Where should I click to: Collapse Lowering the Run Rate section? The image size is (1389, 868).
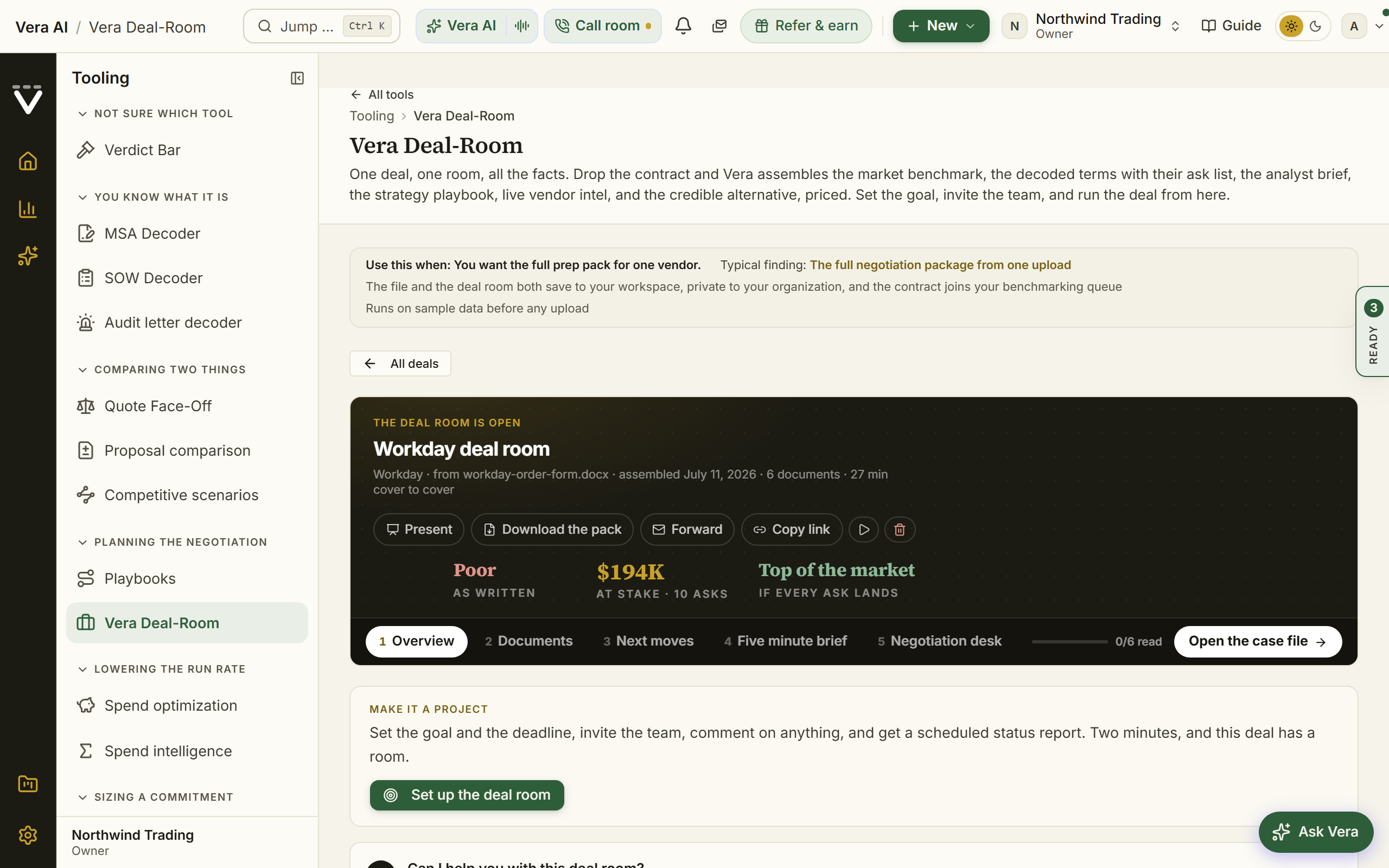(161, 669)
